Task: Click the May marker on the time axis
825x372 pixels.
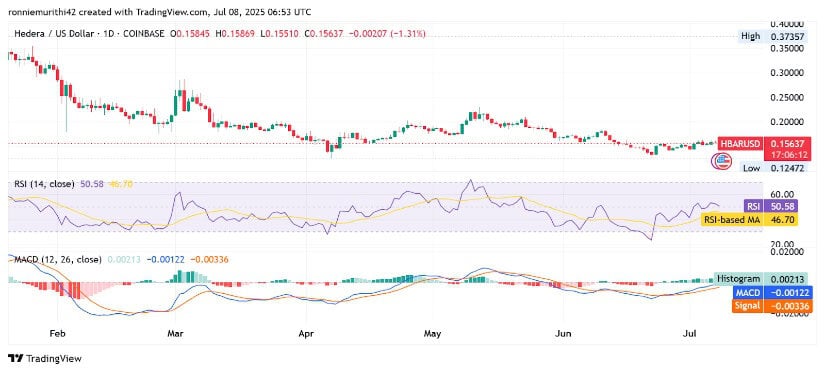Action: click(432, 334)
